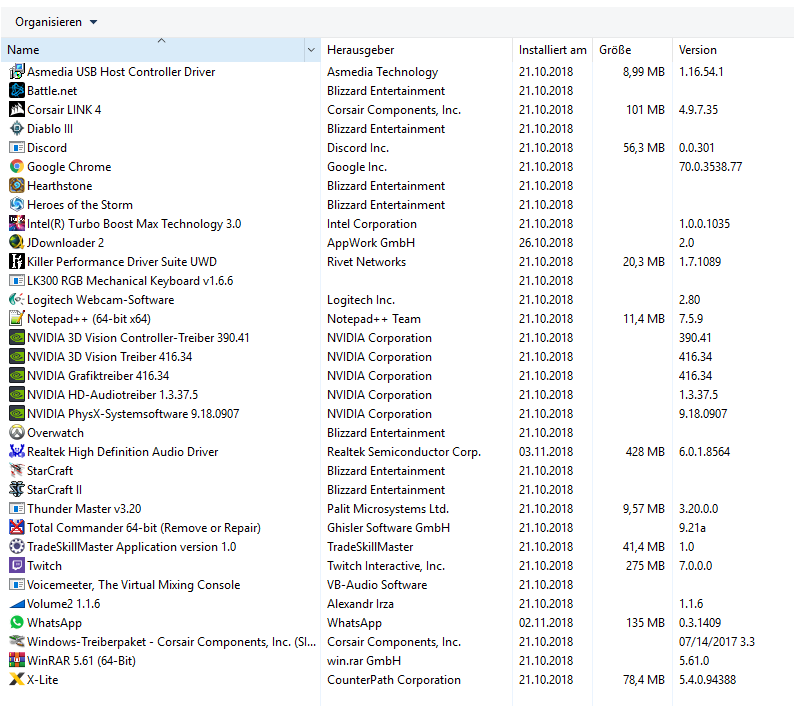This screenshot has height=706, width=794.
Task: Click the Volume2 1.1.6 icon
Action: click(x=17, y=604)
